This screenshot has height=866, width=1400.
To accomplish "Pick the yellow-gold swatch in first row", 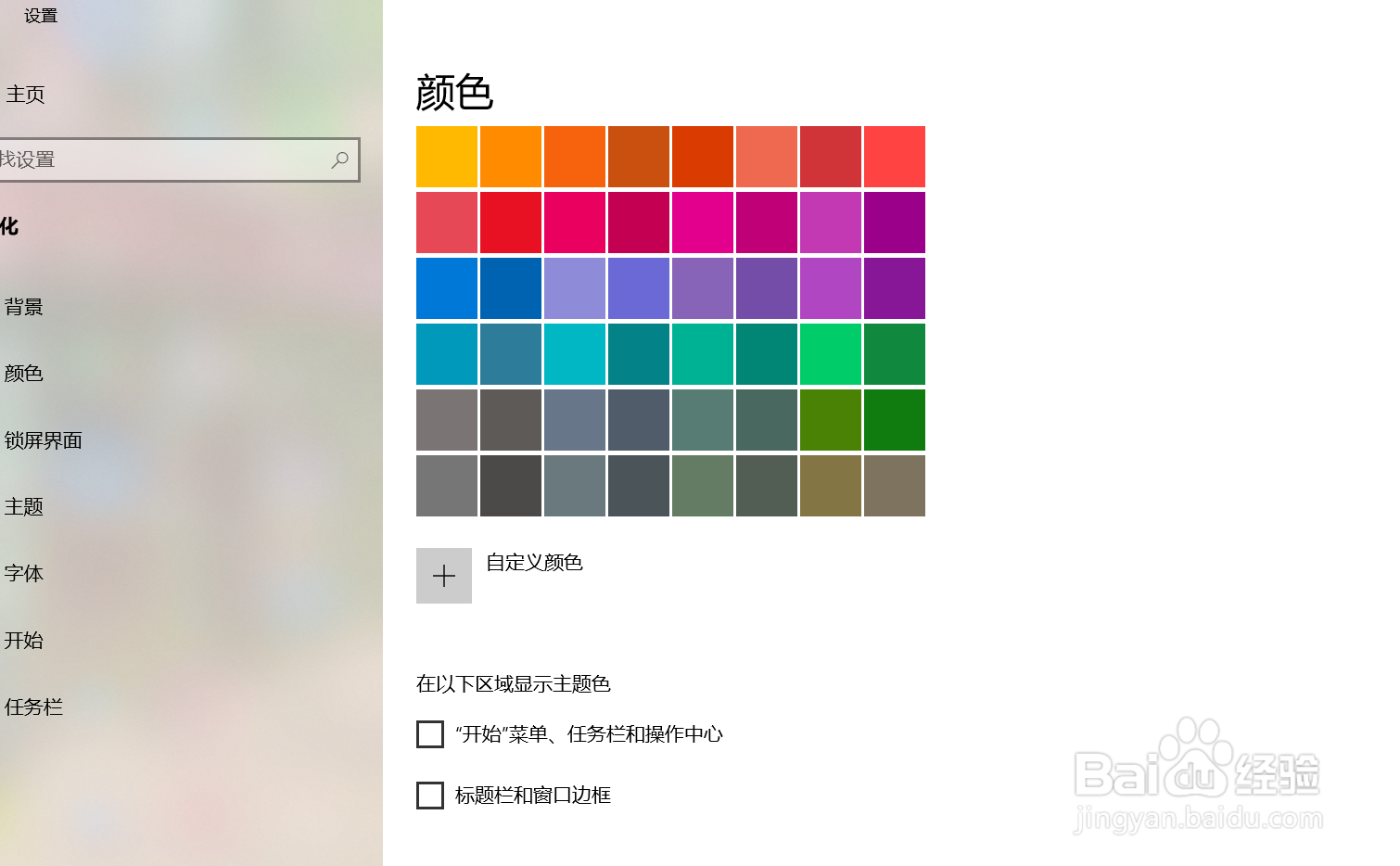I will [x=447, y=157].
